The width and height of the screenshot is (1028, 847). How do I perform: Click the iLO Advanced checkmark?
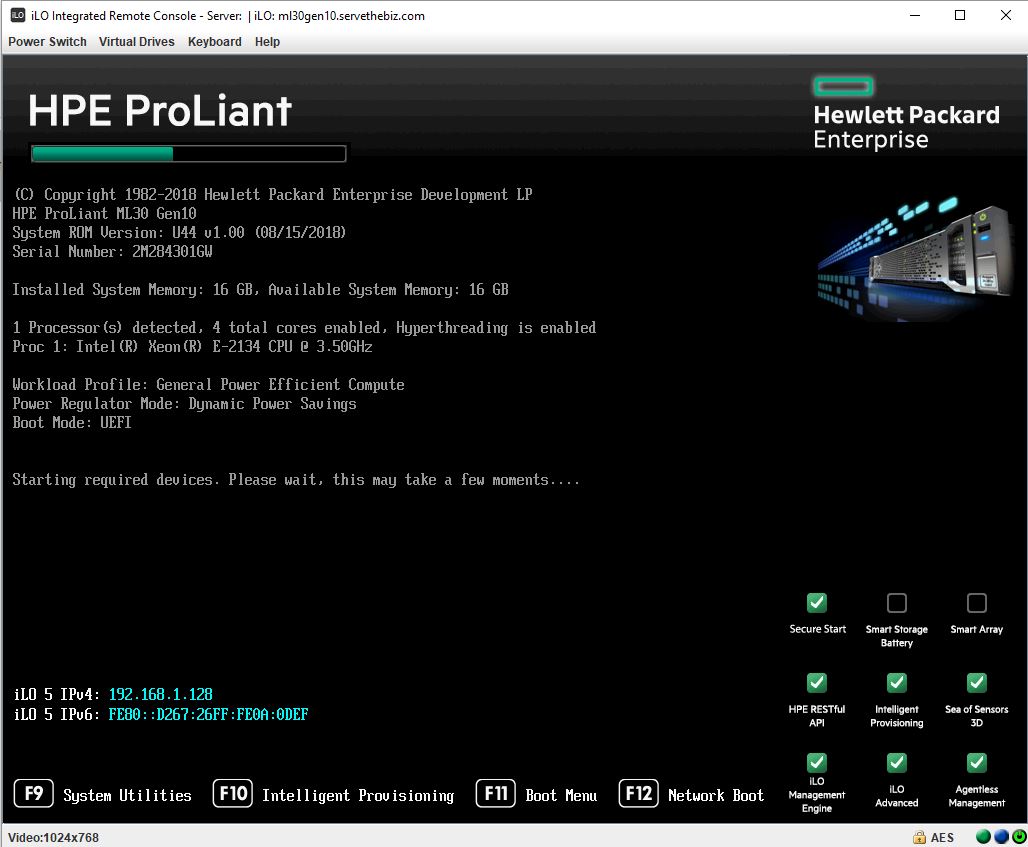pos(897,762)
